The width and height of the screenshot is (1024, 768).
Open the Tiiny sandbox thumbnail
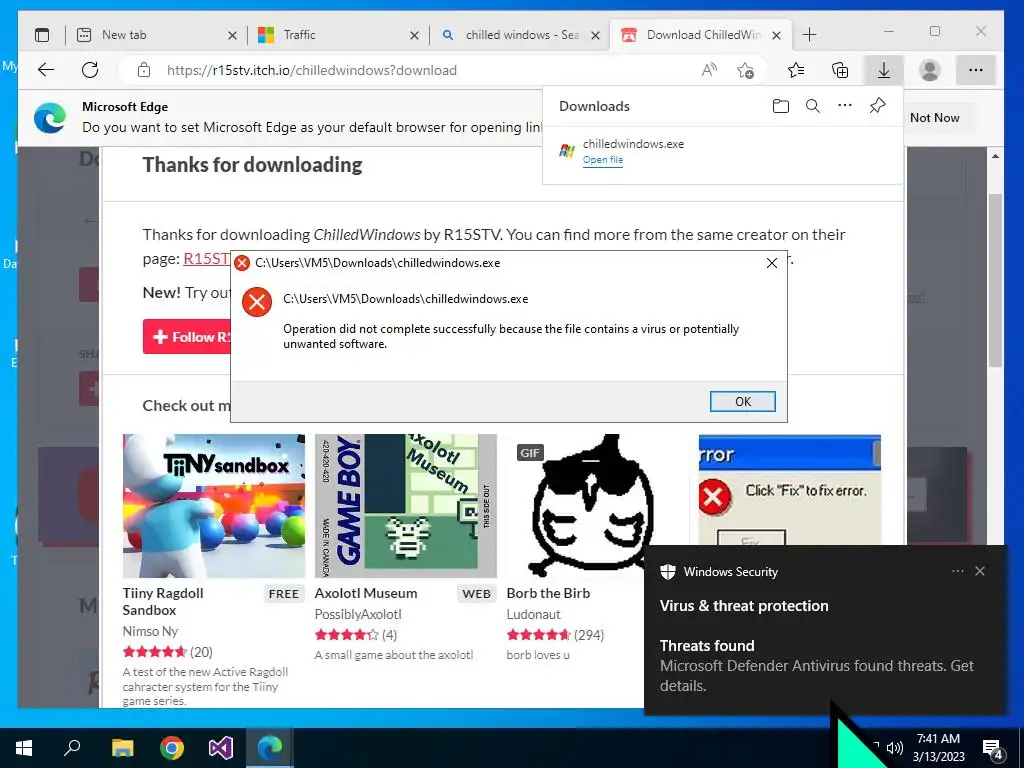pos(214,505)
